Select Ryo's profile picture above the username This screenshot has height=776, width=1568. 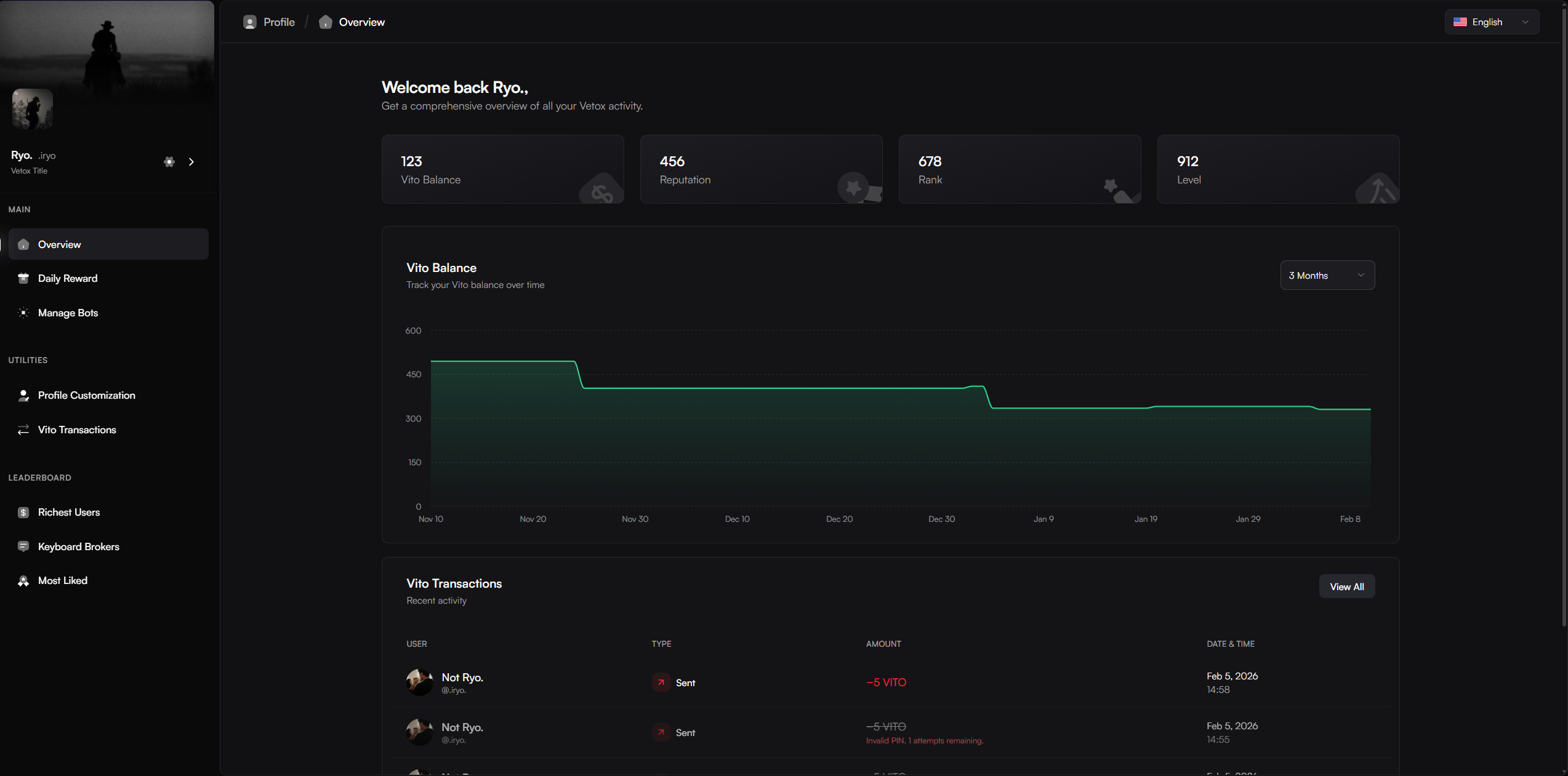pos(31,109)
